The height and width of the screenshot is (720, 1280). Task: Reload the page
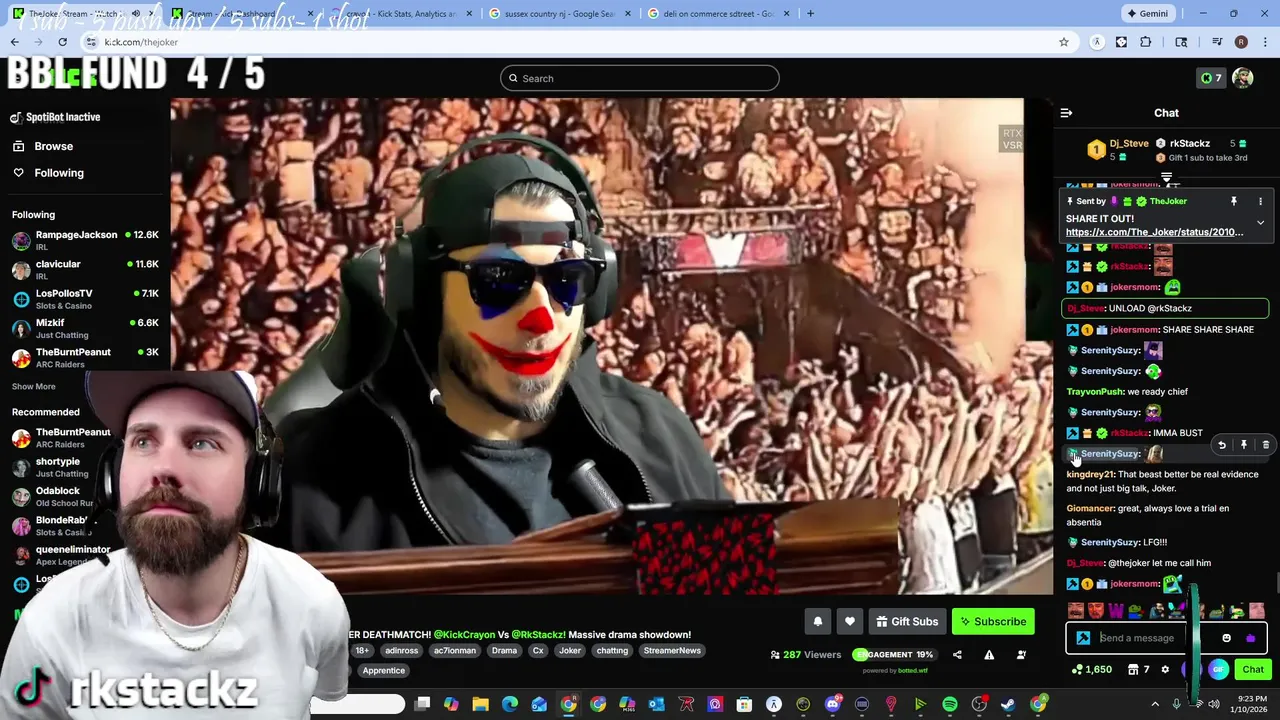[x=62, y=42]
